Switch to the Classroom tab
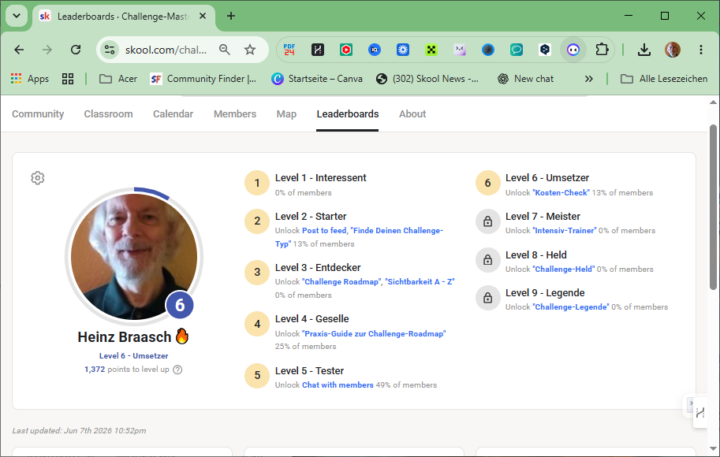Screen dimensions: 720x457 pyautogui.click(x=108, y=114)
